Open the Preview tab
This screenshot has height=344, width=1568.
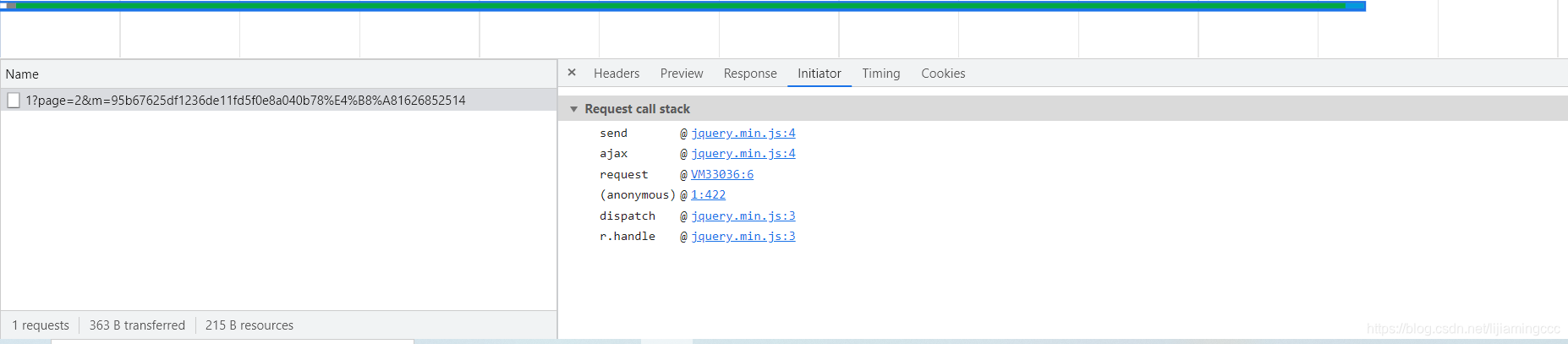coord(682,74)
